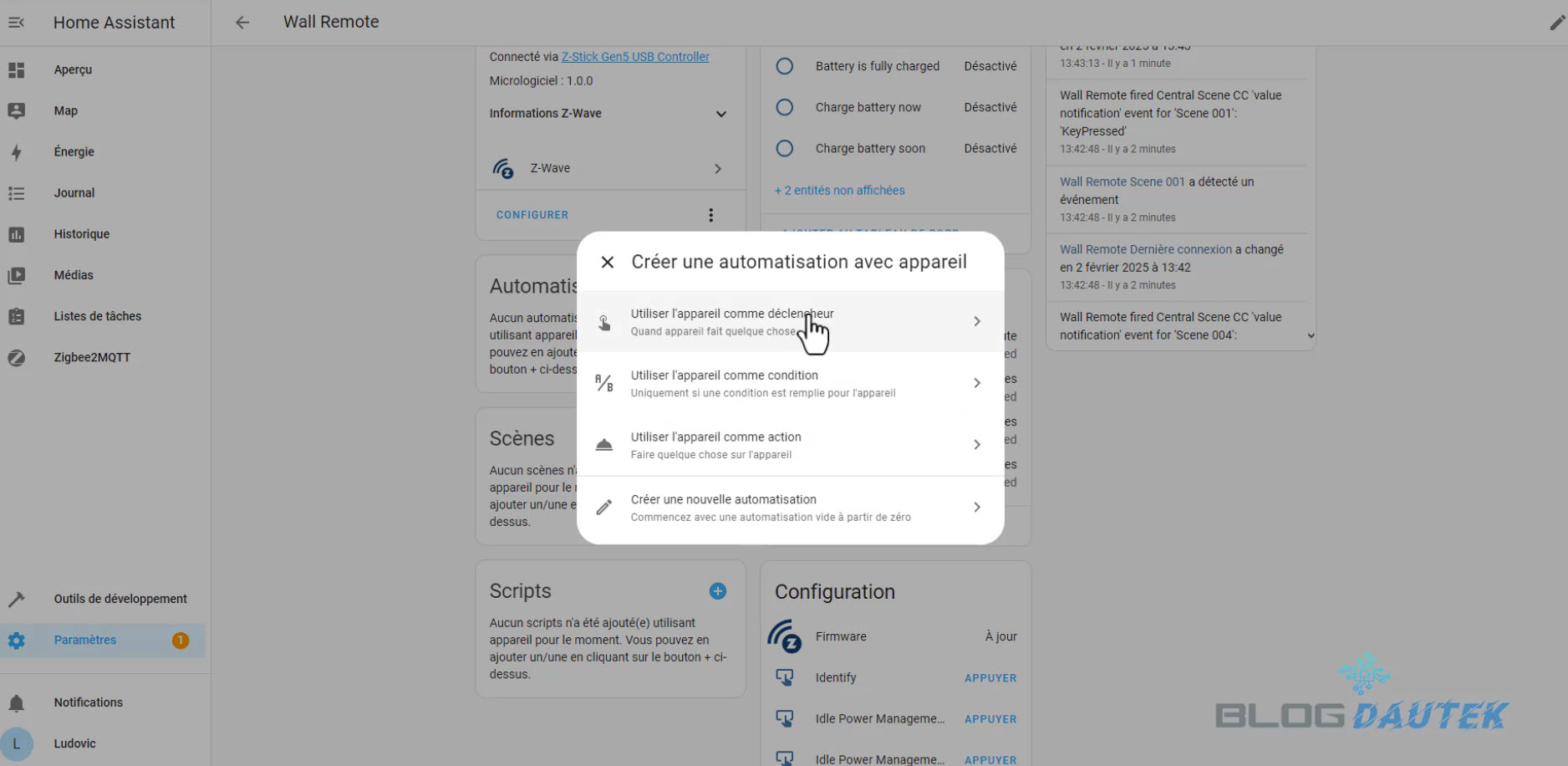The image size is (1568, 766).
Task: Open Zigbee2MQTT sidebar icon
Action: [17, 358]
